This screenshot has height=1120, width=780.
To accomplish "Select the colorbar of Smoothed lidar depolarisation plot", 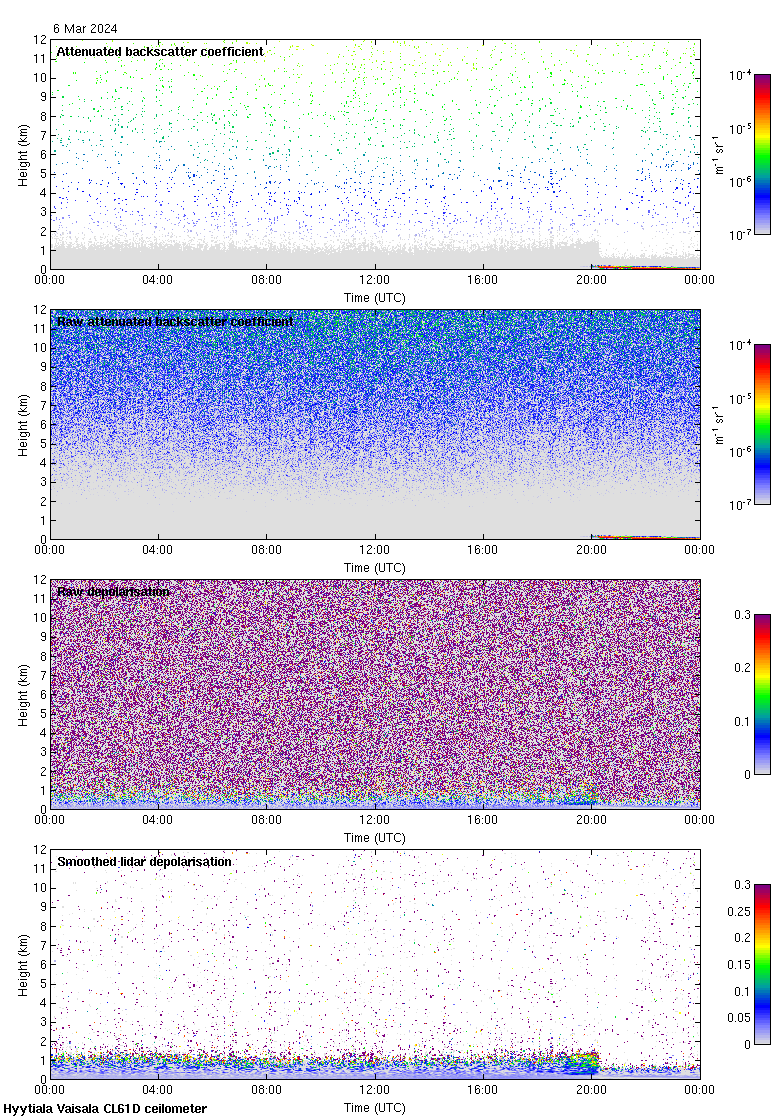I will (761, 964).
